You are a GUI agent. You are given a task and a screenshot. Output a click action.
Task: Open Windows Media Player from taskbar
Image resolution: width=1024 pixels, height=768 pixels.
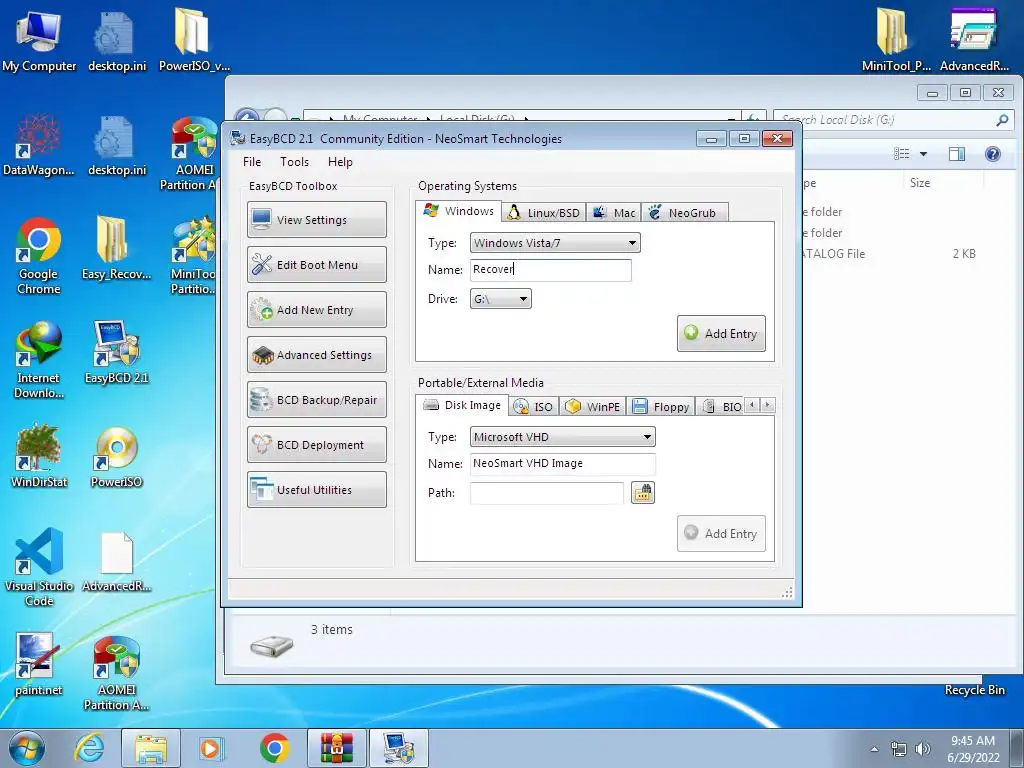pos(212,748)
